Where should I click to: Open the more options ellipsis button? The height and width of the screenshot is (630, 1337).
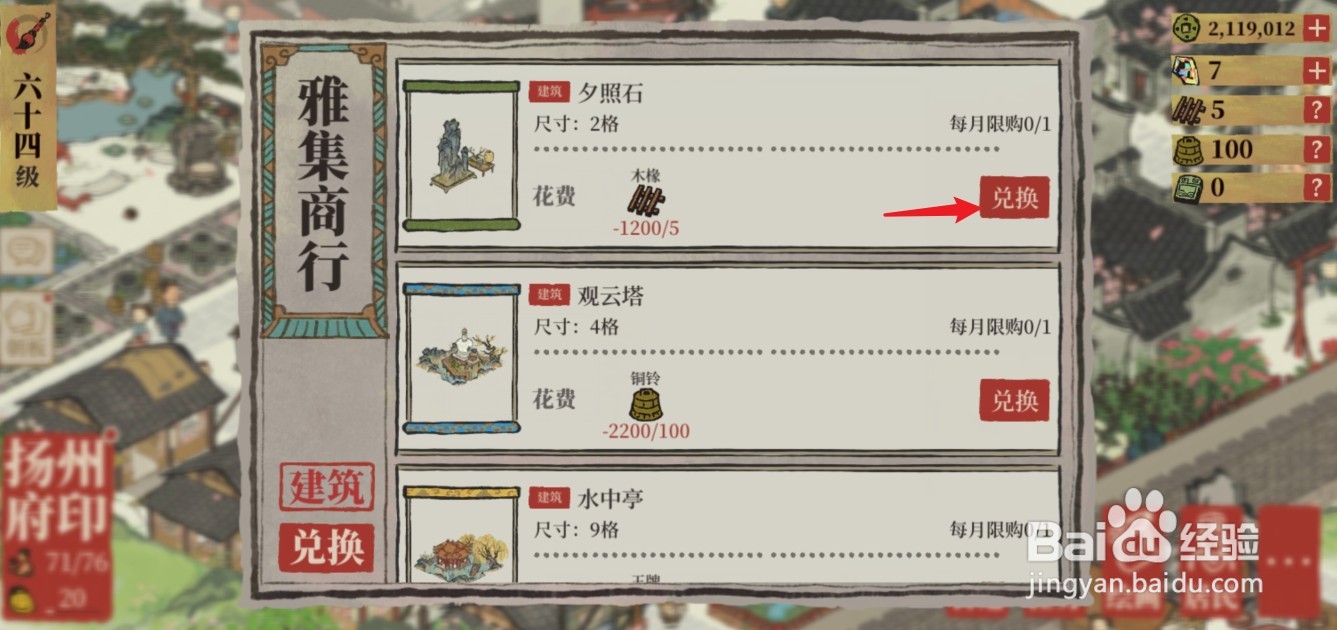1288,560
